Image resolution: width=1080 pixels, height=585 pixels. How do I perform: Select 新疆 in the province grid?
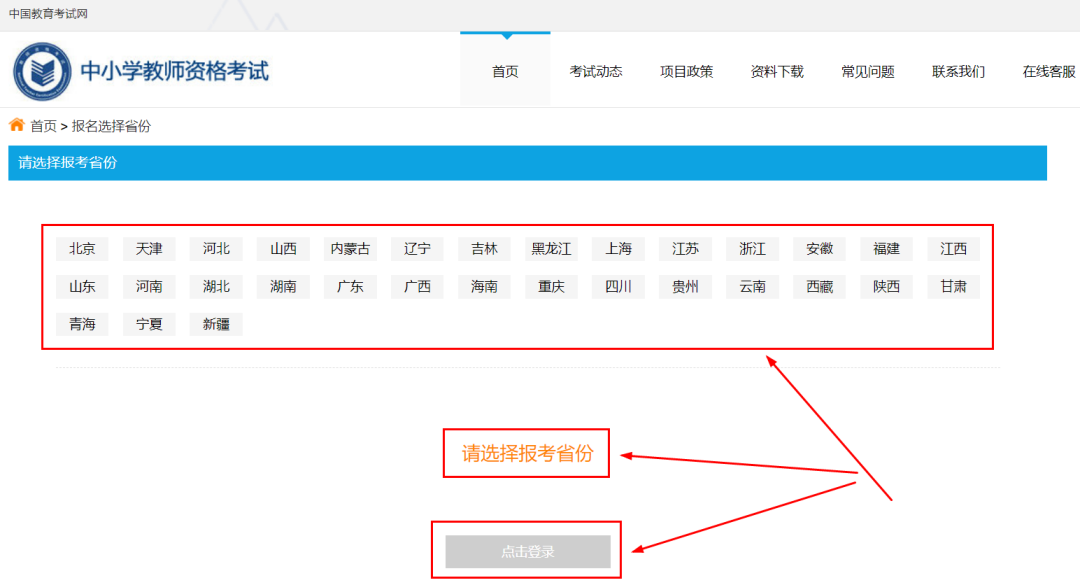click(x=215, y=324)
